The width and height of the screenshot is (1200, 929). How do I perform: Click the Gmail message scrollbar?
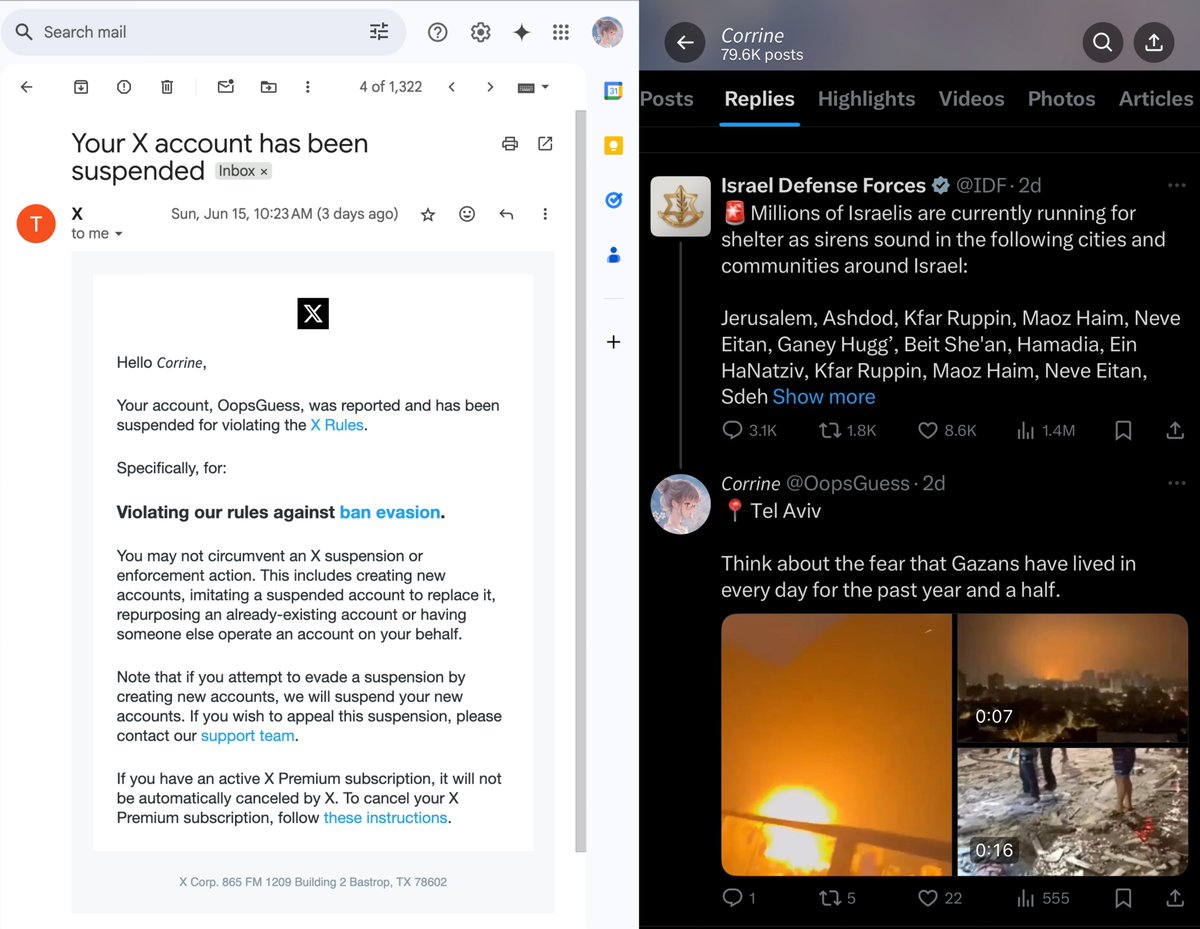click(580, 480)
